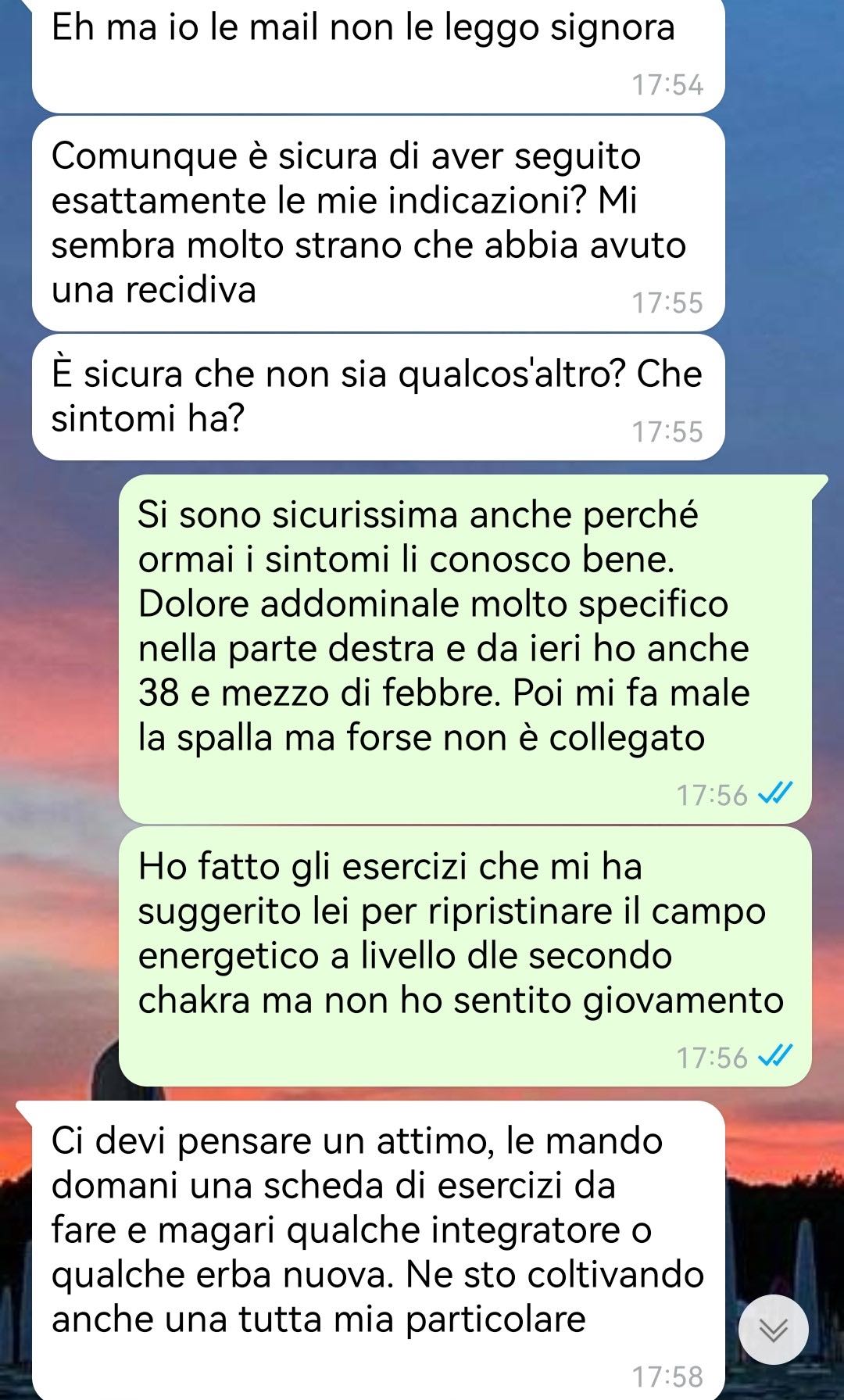Tap the 17:54 timestamp on first message

(667, 84)
